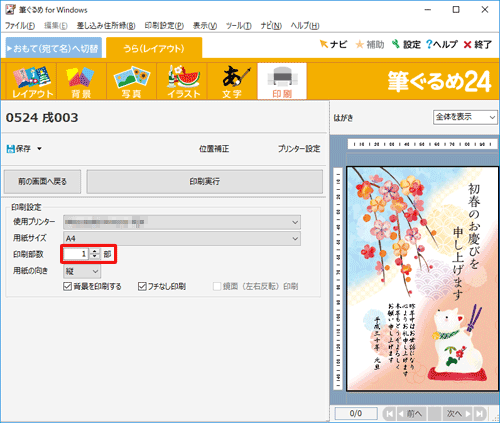The image size is (500, 423).
Task: Select the うら(レイアウト) tab
Action: [154, 48]
